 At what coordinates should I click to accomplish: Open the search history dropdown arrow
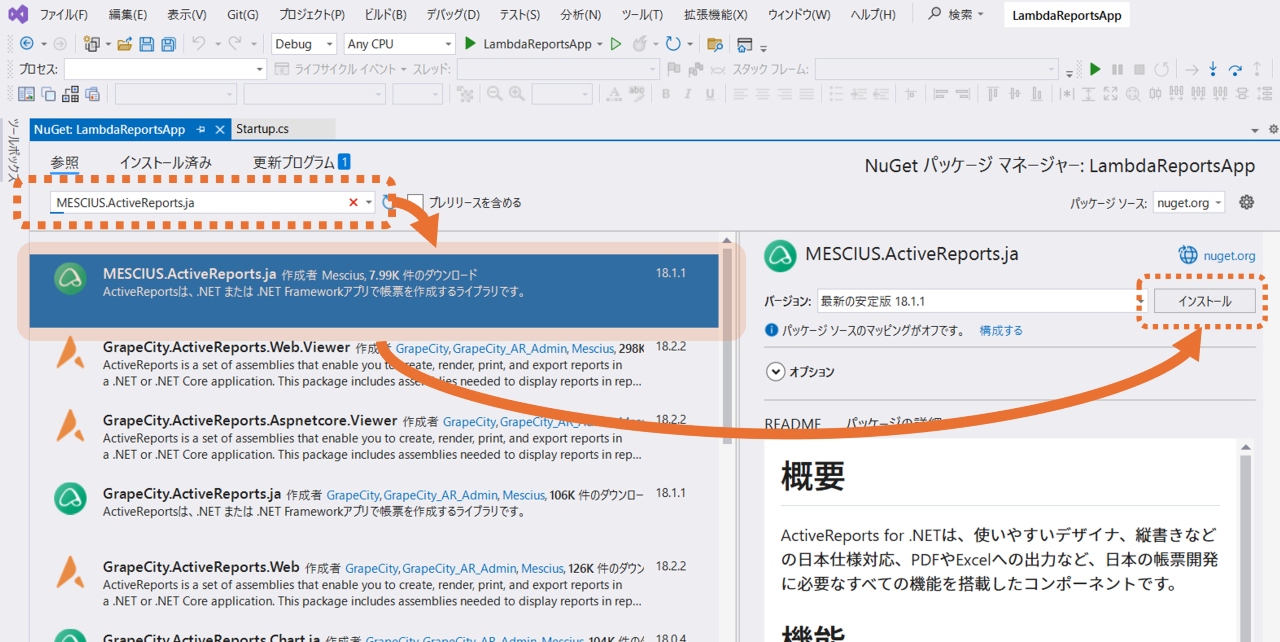(369, 202)
